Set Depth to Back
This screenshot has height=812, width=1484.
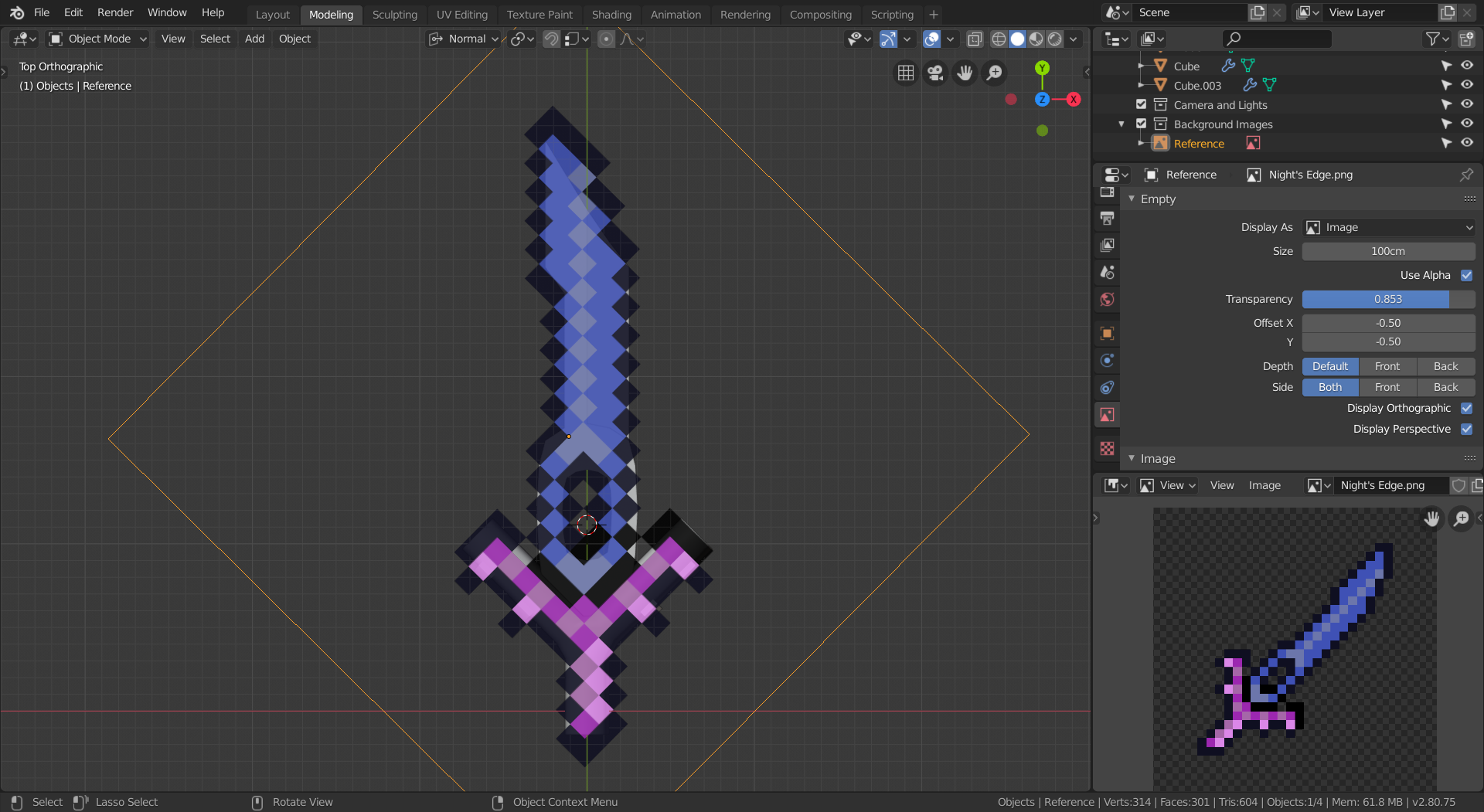[x=1446, y=367]
